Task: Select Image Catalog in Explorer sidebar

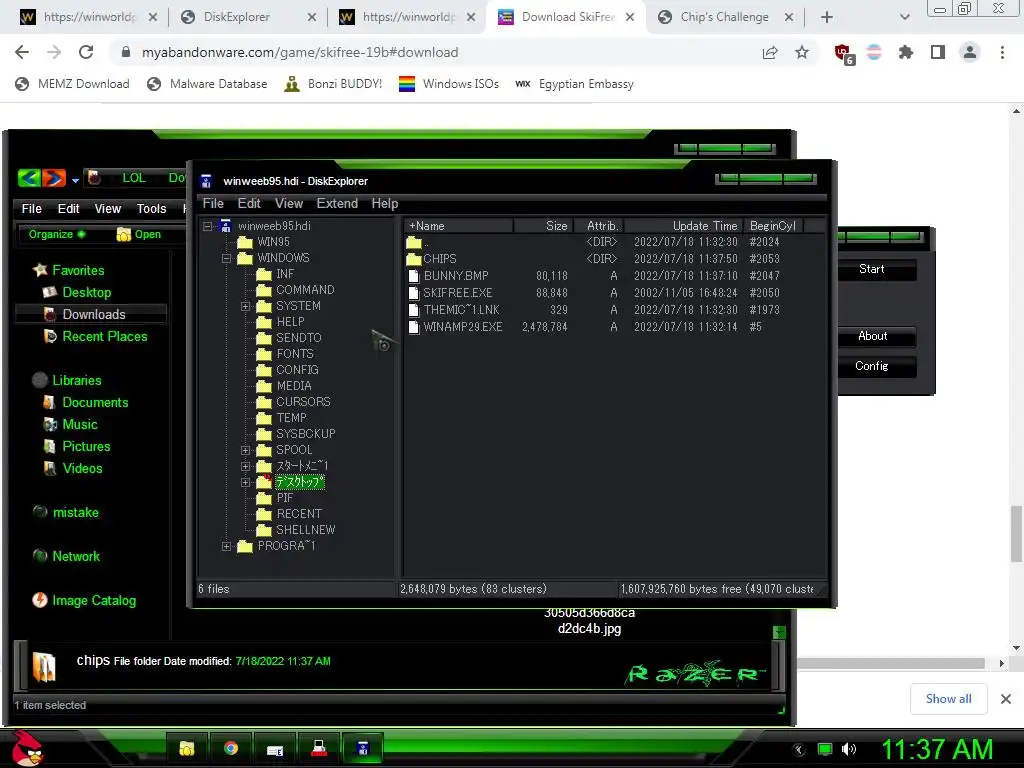Action: coord(94,600)
